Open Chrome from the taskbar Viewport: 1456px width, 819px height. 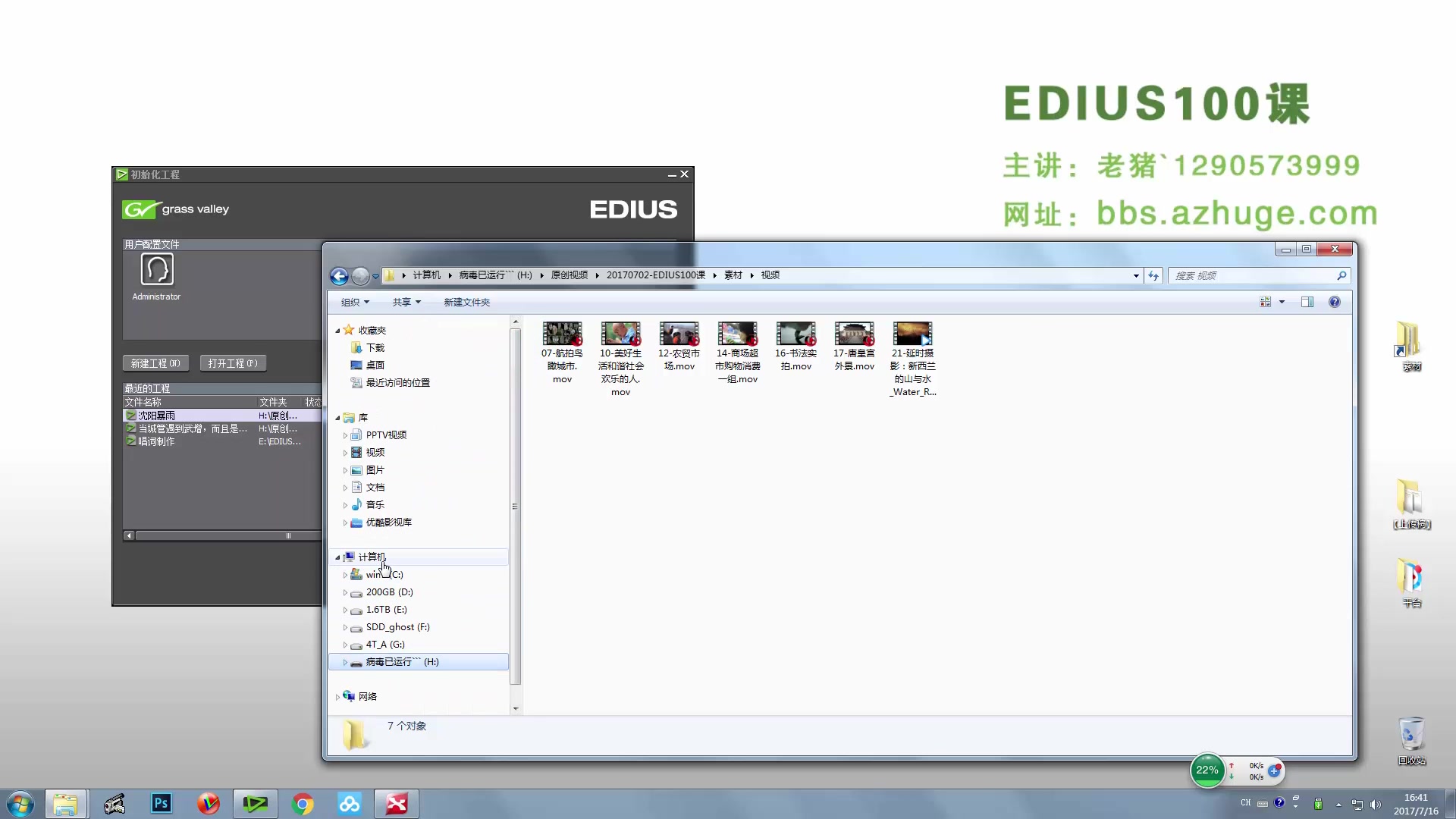(303, 804)
